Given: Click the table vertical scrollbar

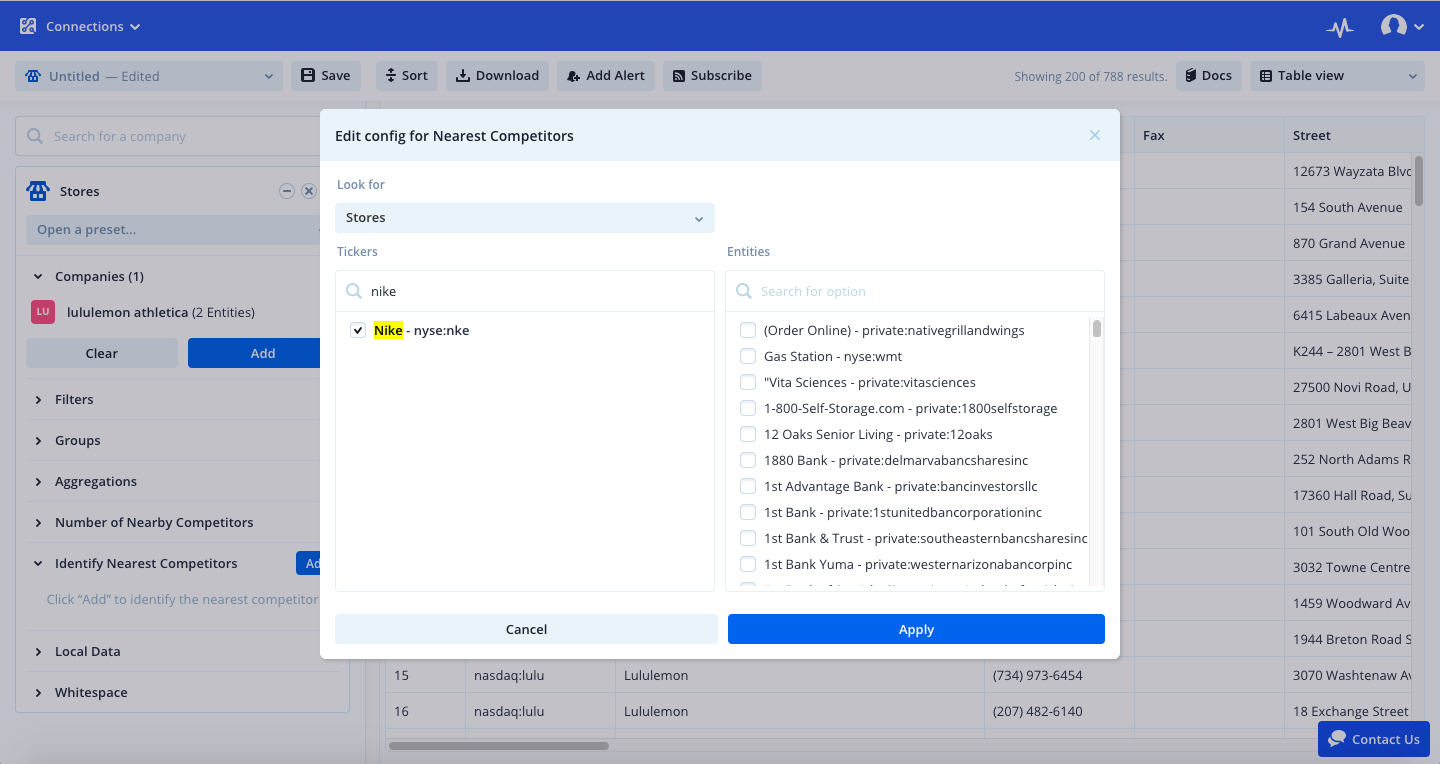Looking at the screenshot, I should coord(1419,180).
